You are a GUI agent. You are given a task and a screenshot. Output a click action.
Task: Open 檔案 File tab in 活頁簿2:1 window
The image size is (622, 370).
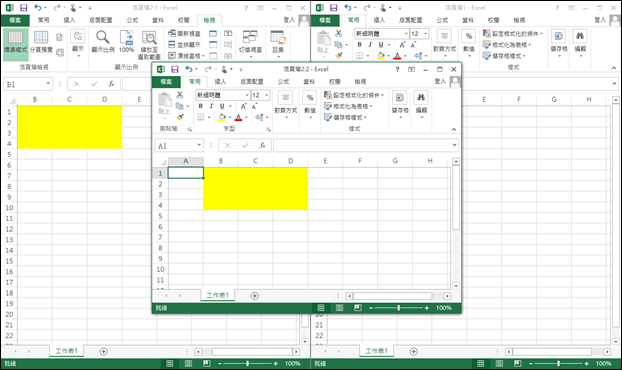click(15, 20)
